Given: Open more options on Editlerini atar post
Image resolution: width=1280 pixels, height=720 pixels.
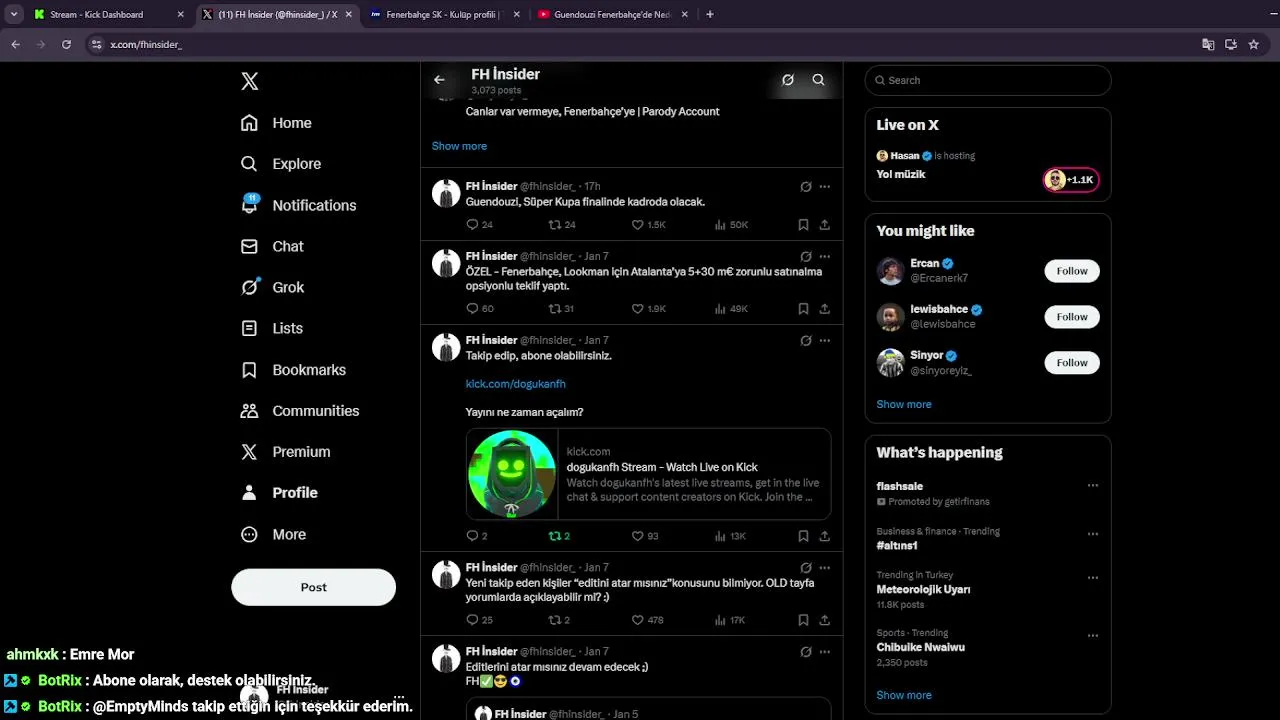Looking at the screenshot, I should 825,652.
